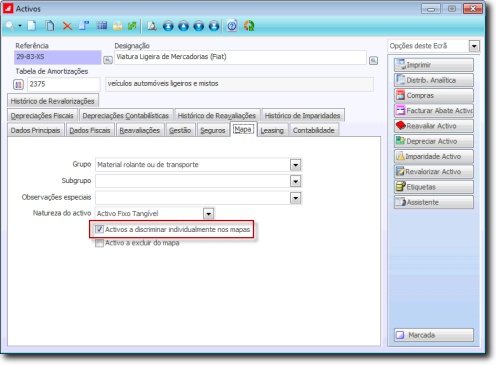
Task: Open Histórico de Imparidades tab
Action: pyautogui.click(x=303, y=115)
